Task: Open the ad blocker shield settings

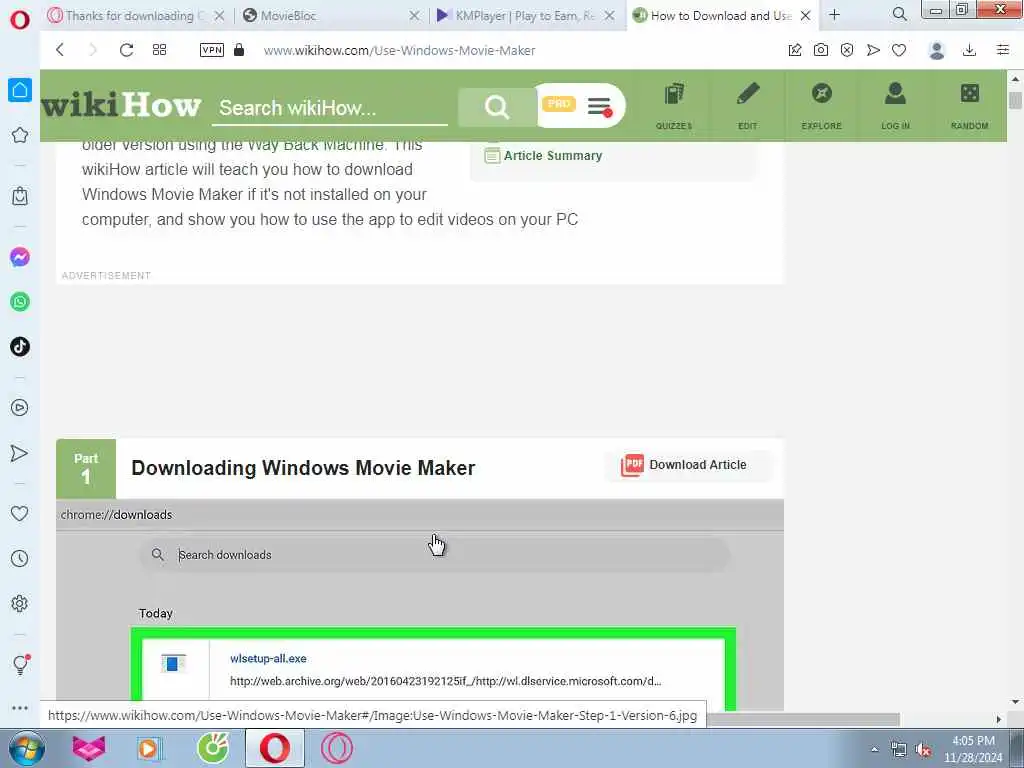Action: click(x=847, y=50)
